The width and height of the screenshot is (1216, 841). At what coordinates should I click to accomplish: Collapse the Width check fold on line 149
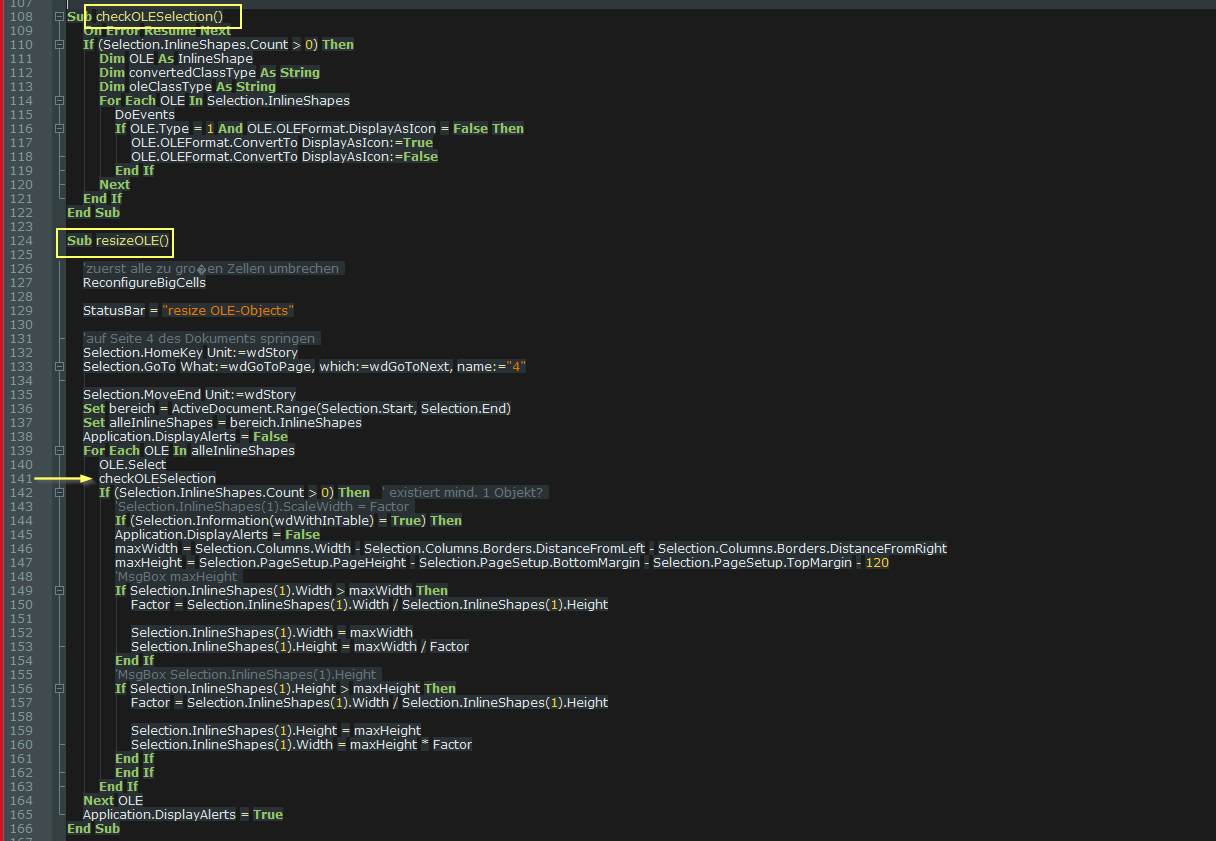(59, 591)
